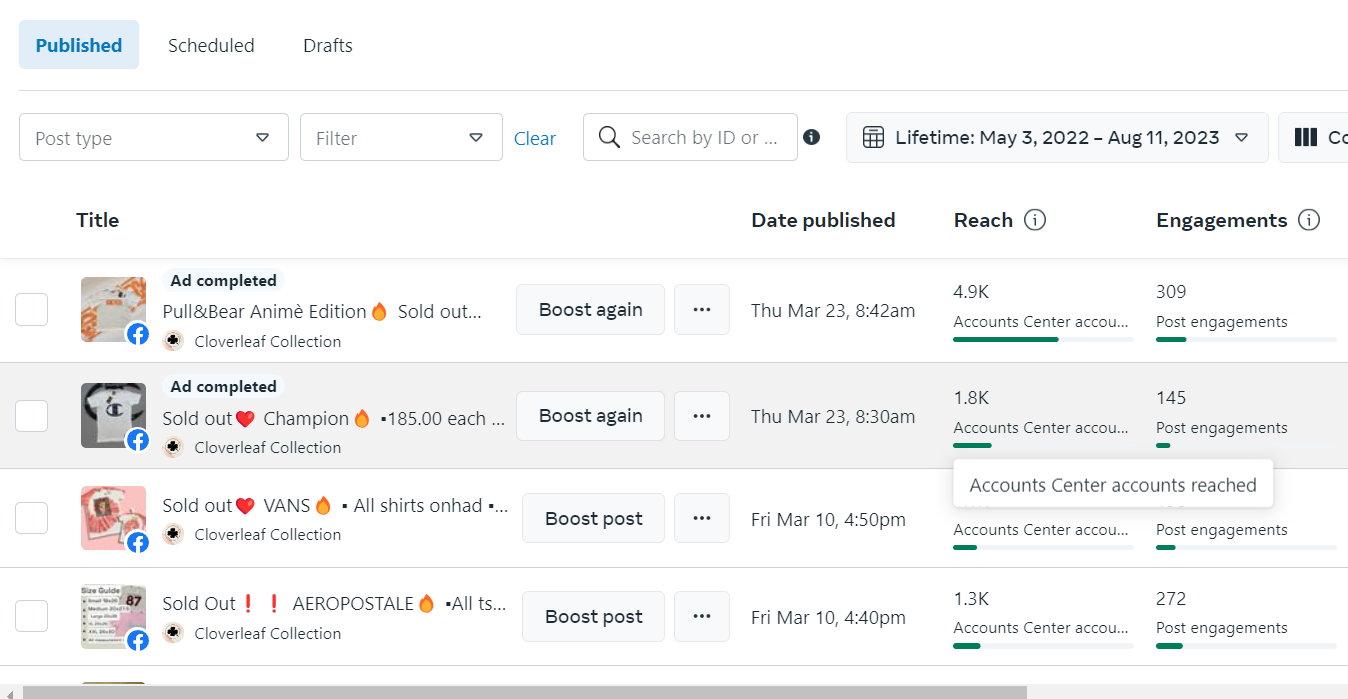Click the Search by ID field

point(702,137)
